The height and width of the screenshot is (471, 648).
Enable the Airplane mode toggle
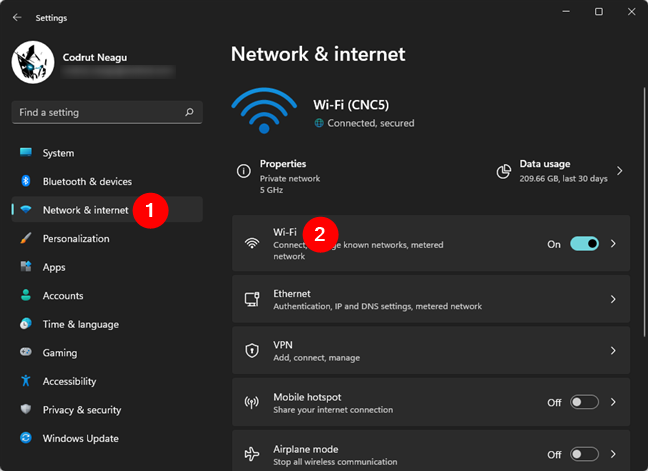tap(584, 454)
